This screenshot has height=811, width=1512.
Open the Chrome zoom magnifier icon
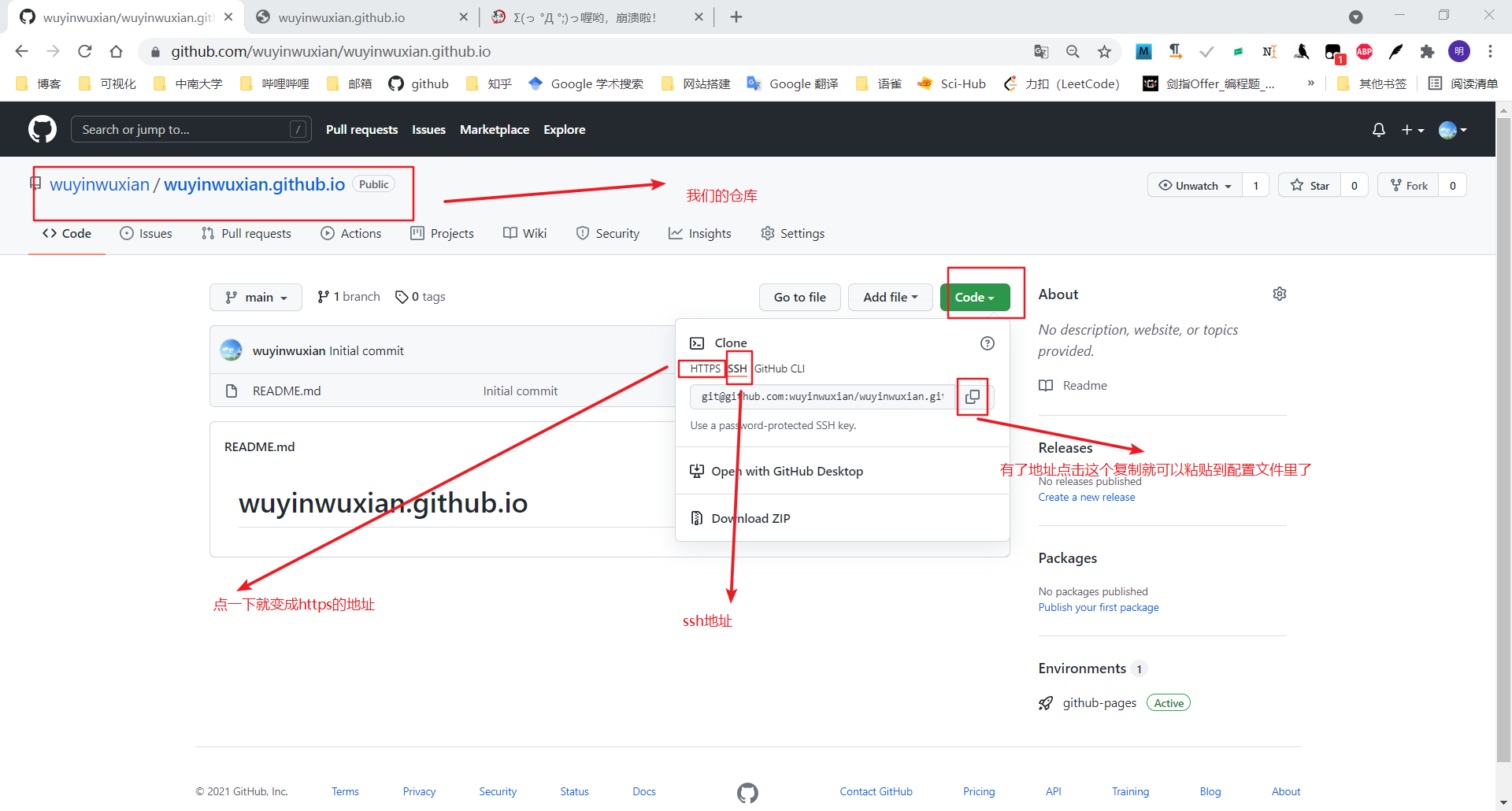point(1073,51)
